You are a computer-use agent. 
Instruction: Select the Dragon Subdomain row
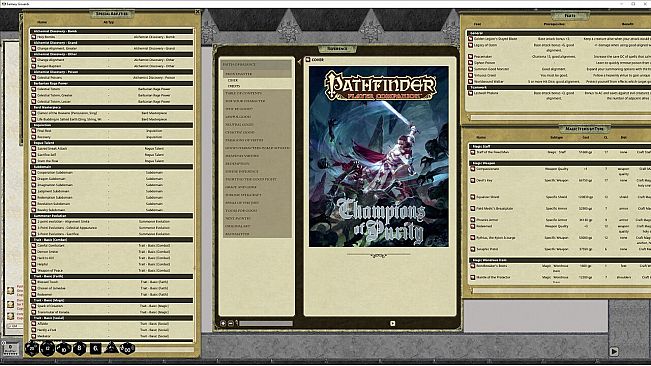pos(111,179)
